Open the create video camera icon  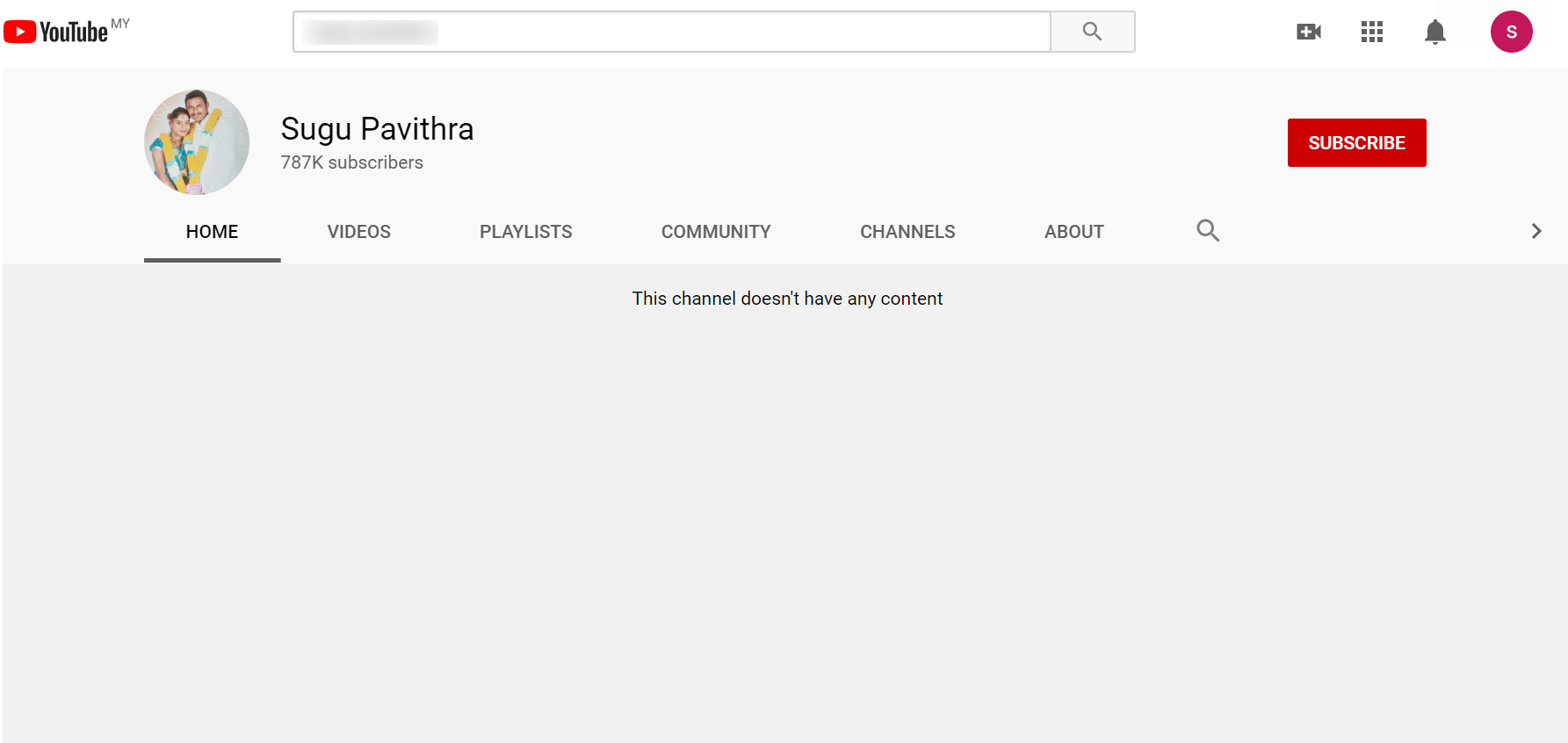pos(1309,32)
